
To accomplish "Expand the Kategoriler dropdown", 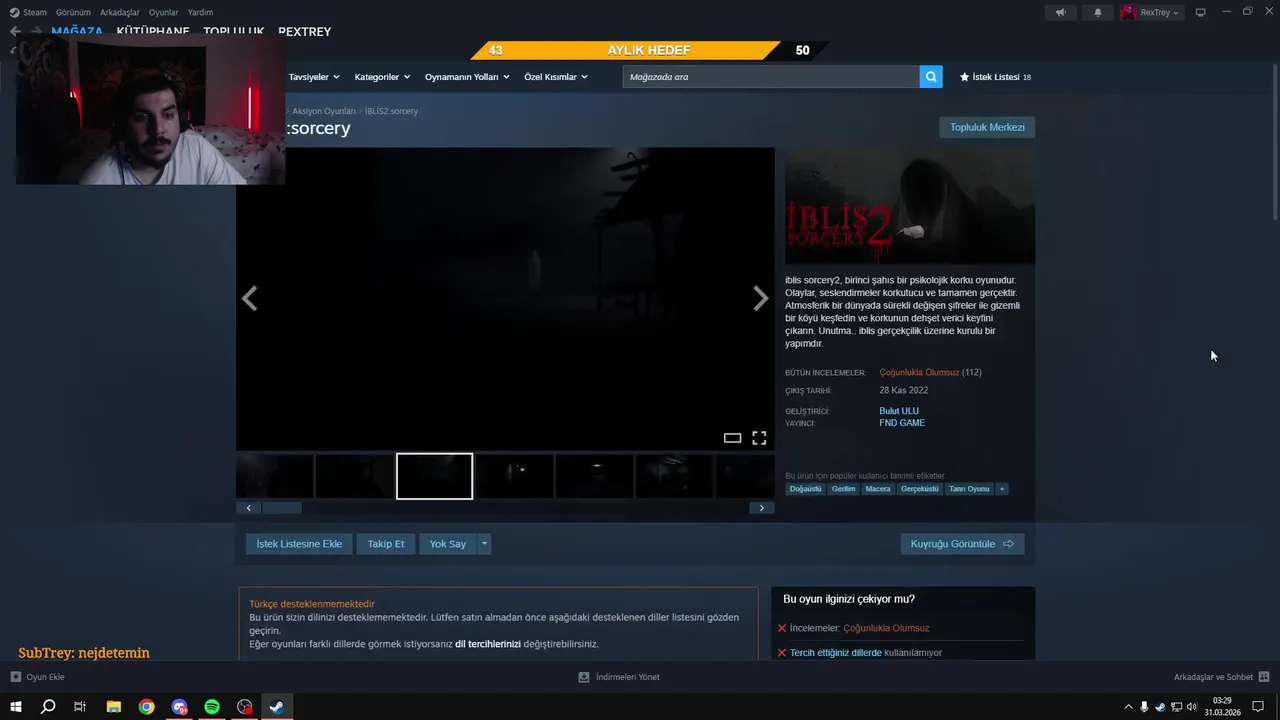I will 382,77.
